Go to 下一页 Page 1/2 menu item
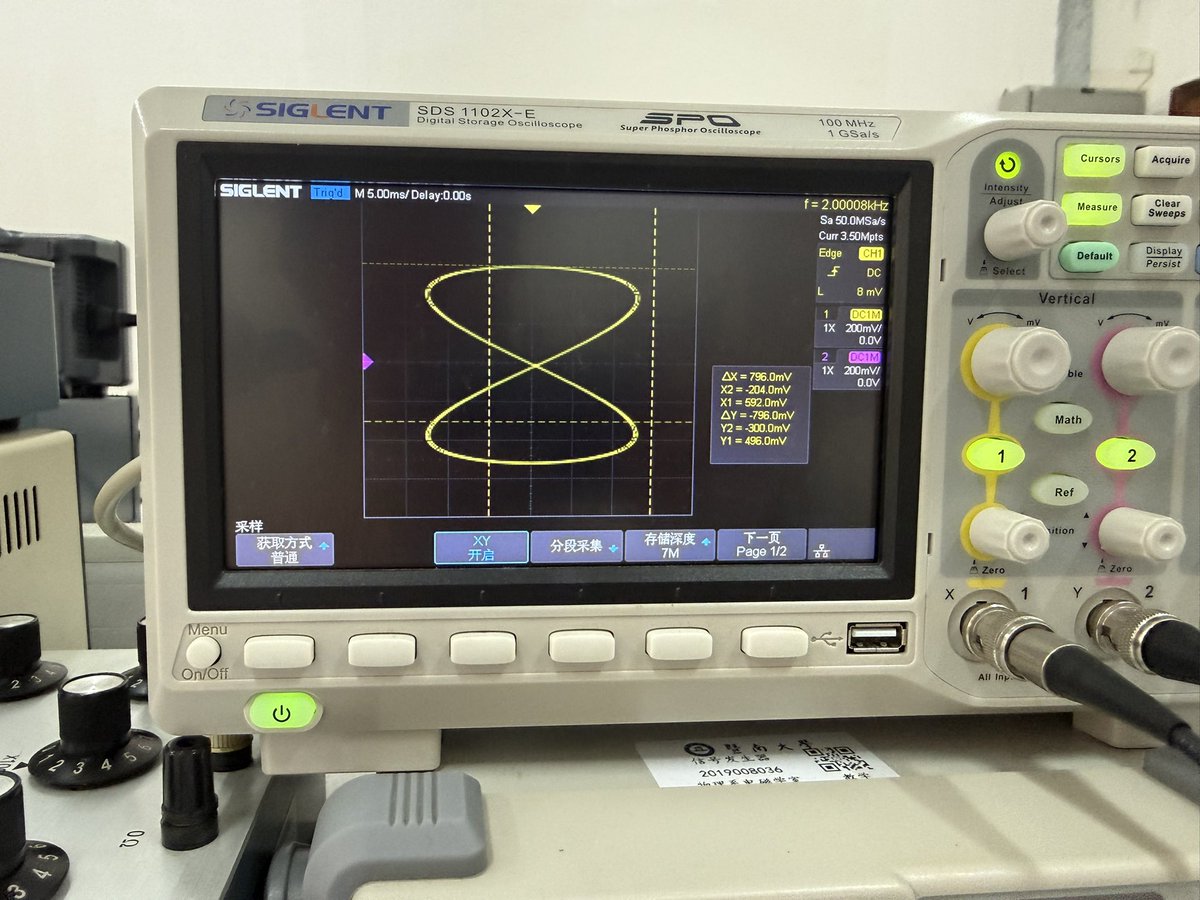 pyautogui.click(x=761, y=544)
